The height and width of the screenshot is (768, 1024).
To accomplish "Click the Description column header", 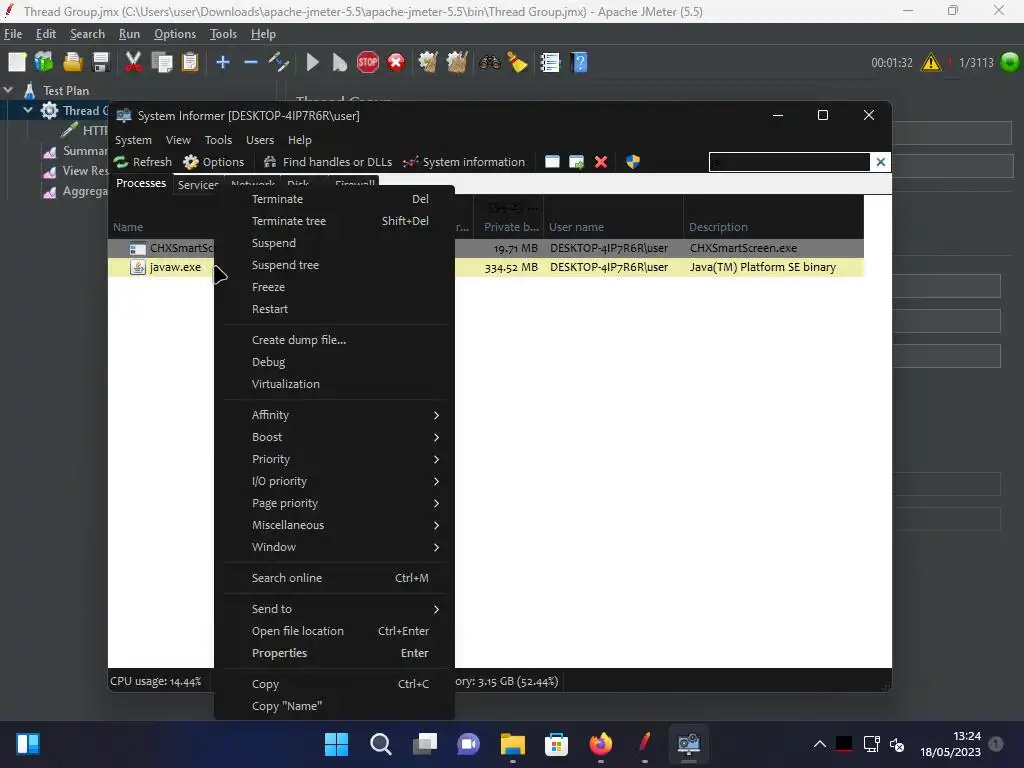I will (773, 227).
